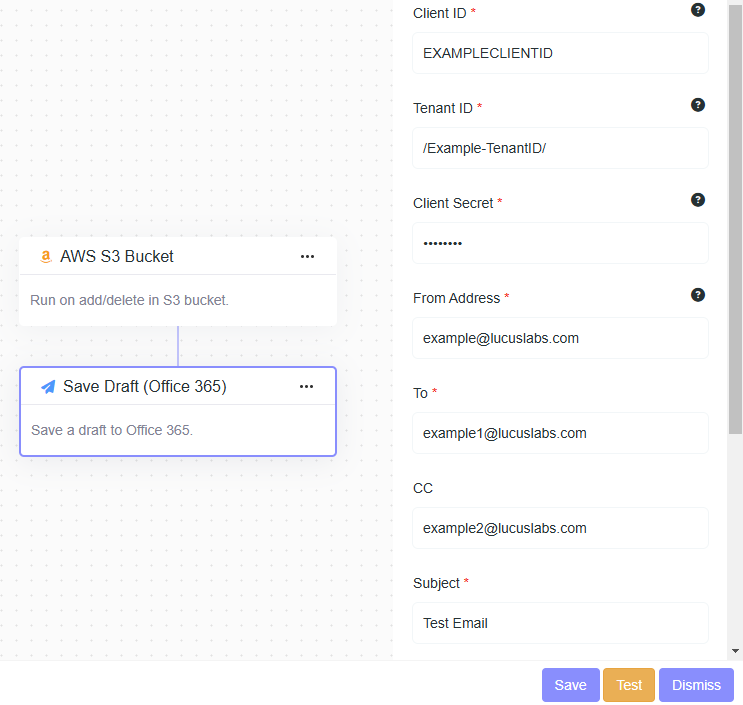Open the help tooltip for Tenant ID
The height and width of the screenshot is (705, 743).
point(698,105)
